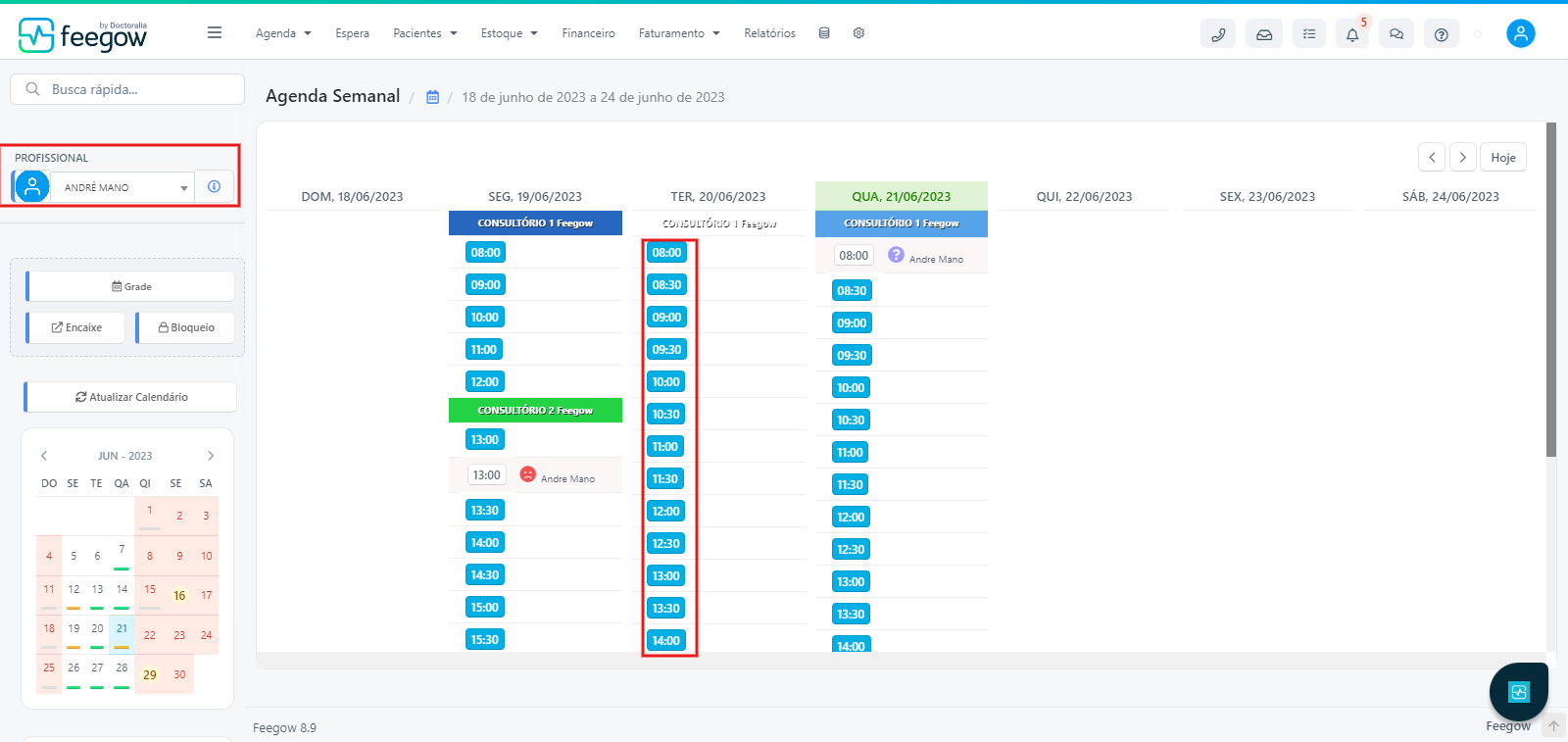Image resolution: width=1568 pixels, height=742 pixels.
Task: Click professional info icon
Action: [215, 186]
